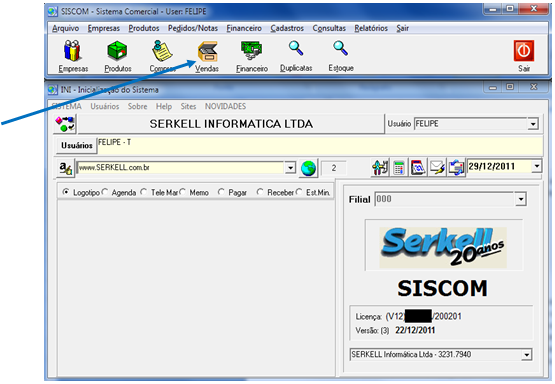
Task: Open the calculator icon
Action: coord(399,167)
